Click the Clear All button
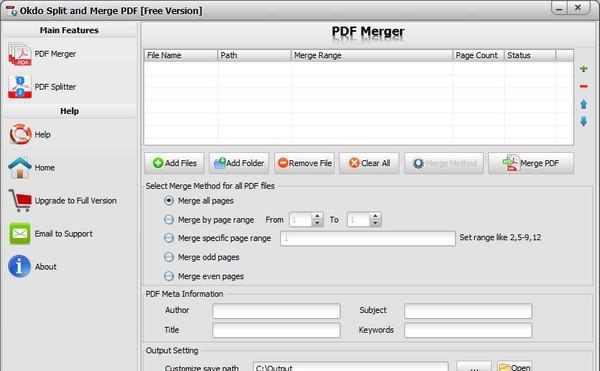Screen dimensions: 600x371 point(369,163)
